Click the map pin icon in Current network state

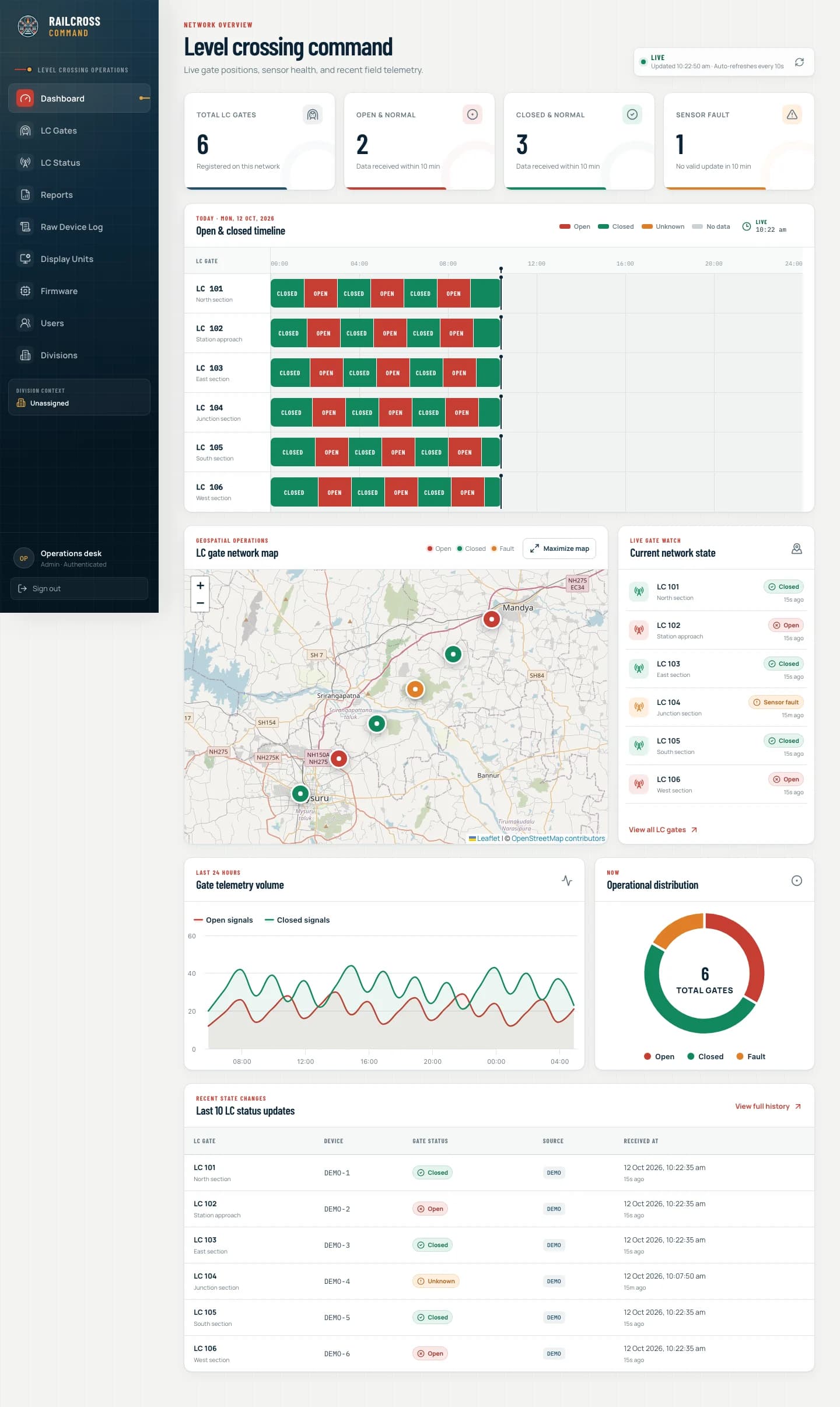pyautogui.click(x=797, y=549)
